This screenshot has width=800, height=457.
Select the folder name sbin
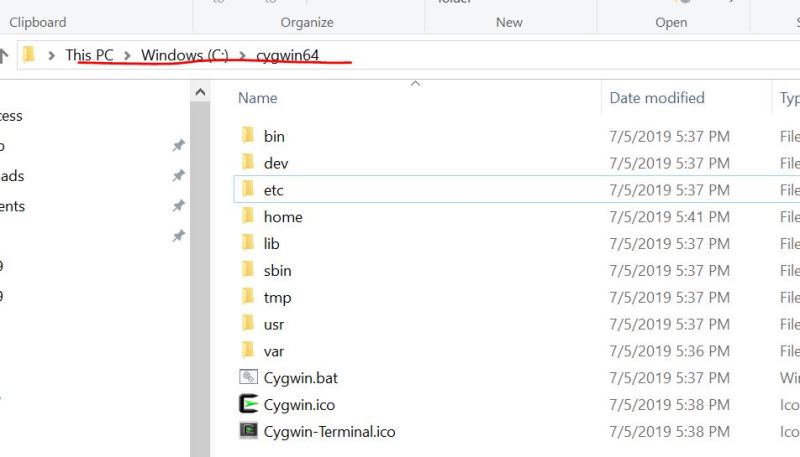coord(277,270)
